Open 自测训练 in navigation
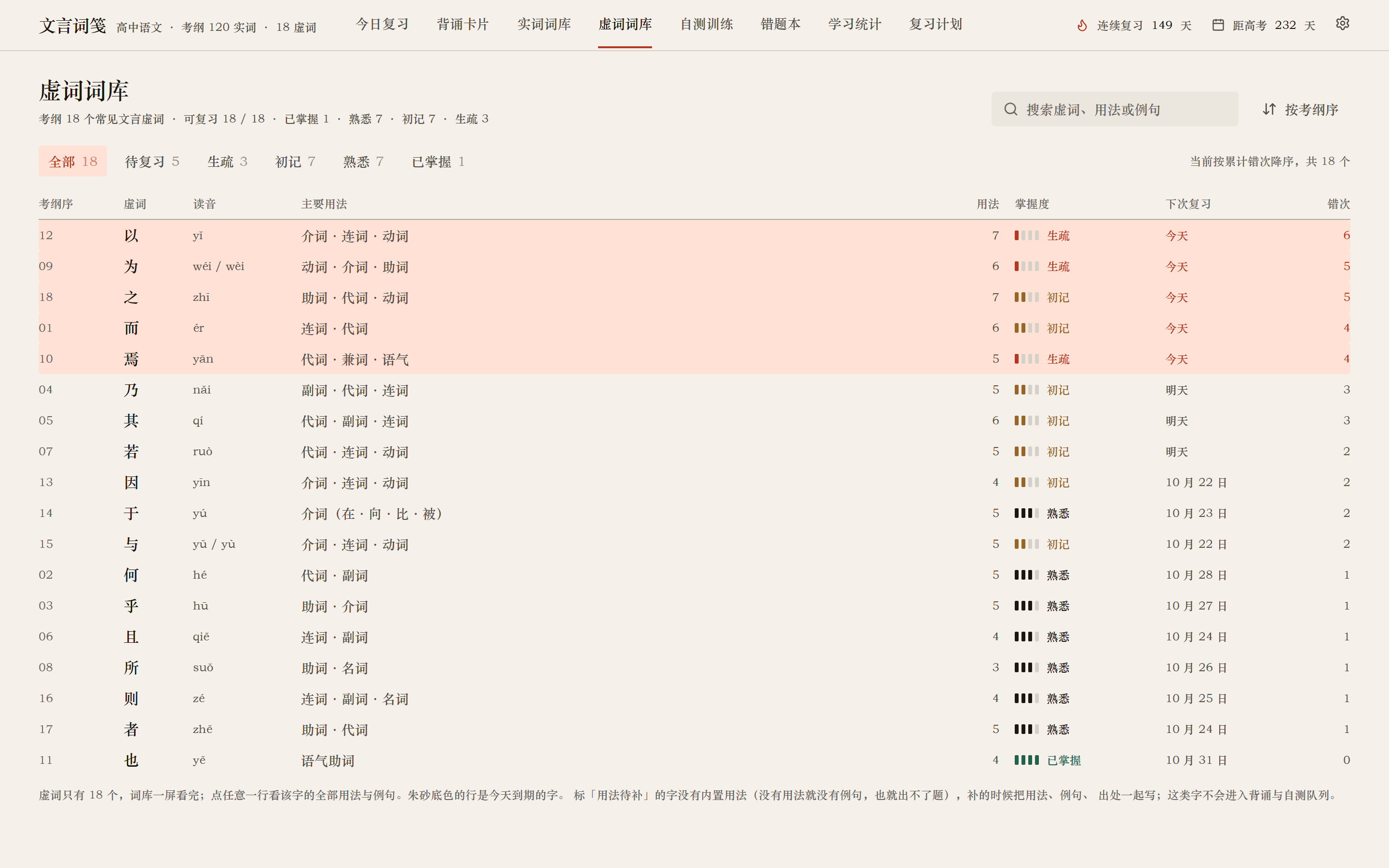 (x=707, y=25)
